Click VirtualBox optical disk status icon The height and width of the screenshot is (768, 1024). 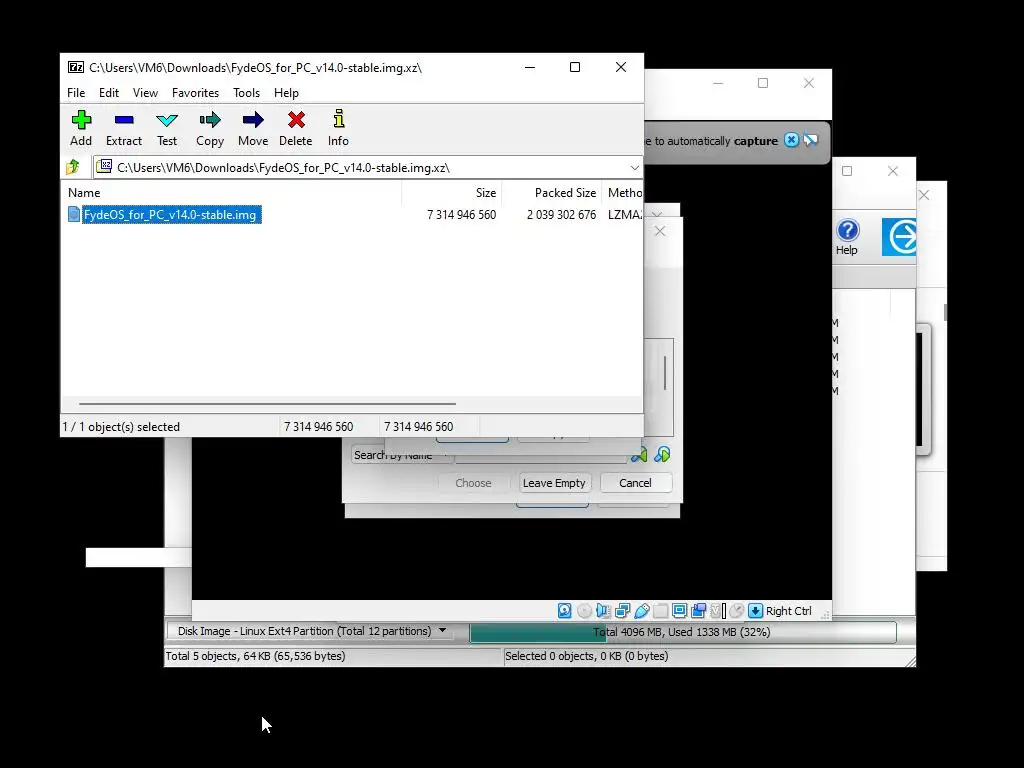coord(584,611)
